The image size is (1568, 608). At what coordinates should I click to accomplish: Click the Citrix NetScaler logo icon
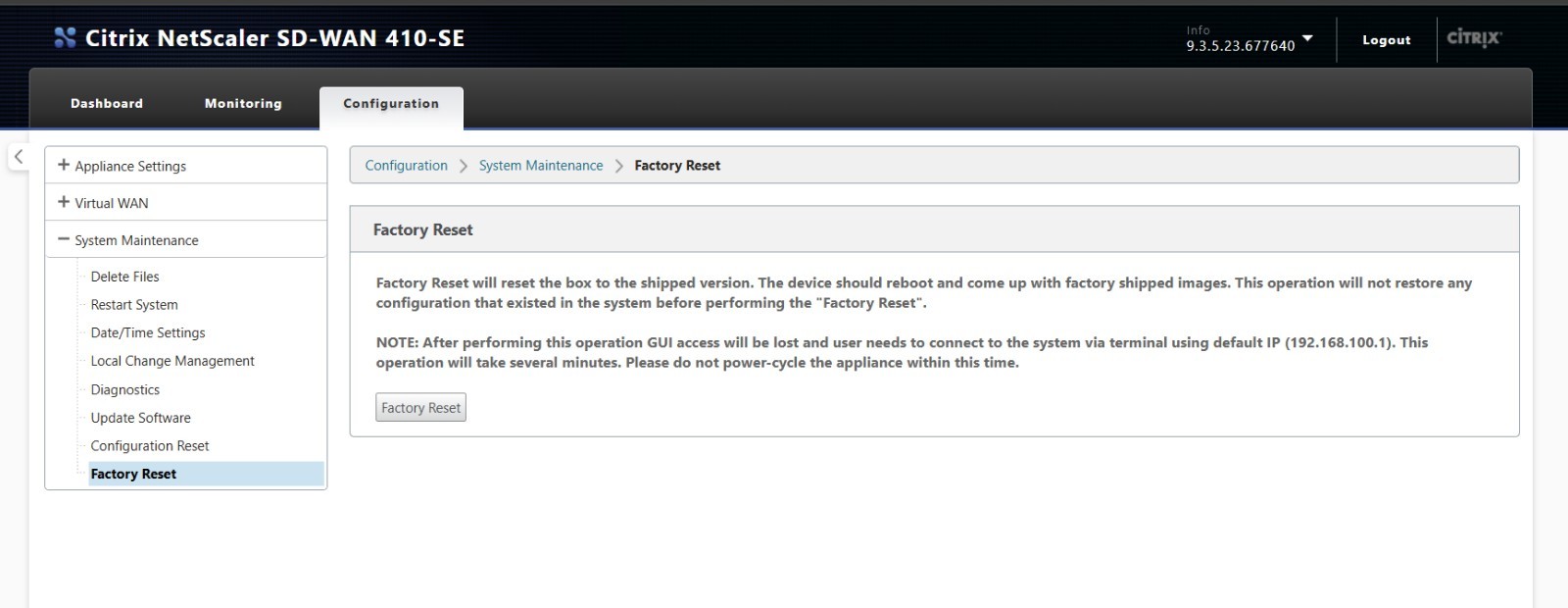point(65,38)
